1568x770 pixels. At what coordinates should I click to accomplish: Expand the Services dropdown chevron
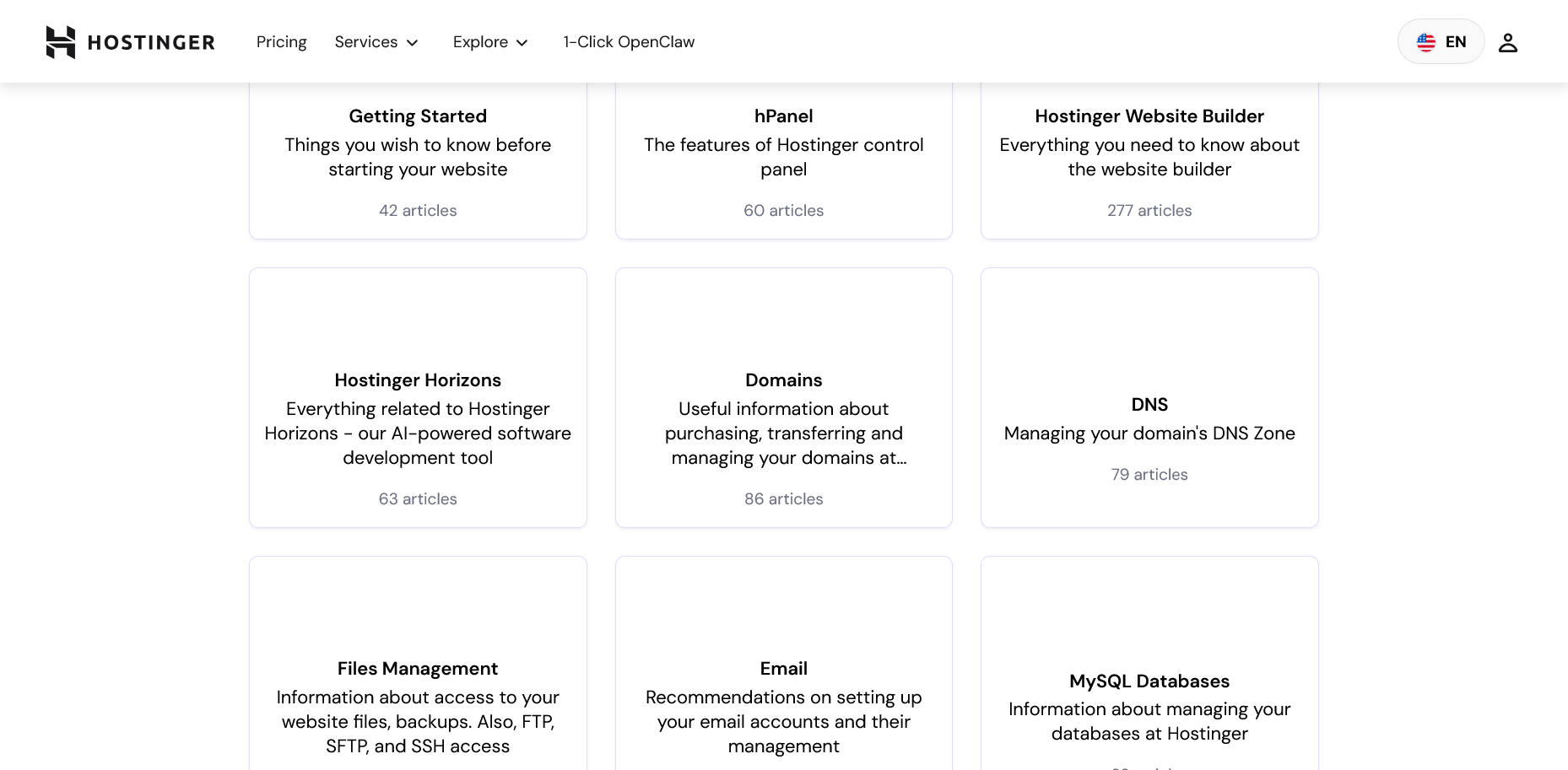(x=413, y=43)
